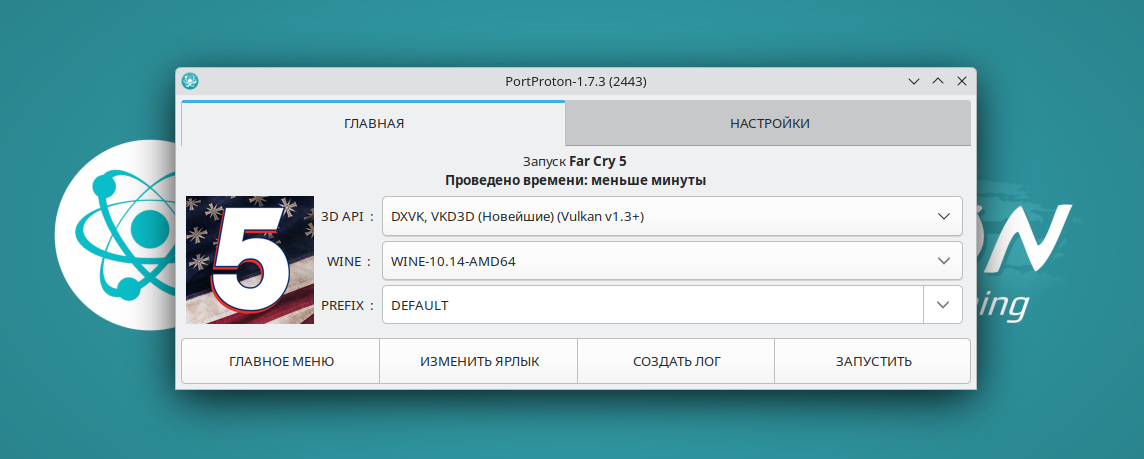Maximize the PortProton window
The width and height of the screenshot is (1144, 459).
(937, 81)
